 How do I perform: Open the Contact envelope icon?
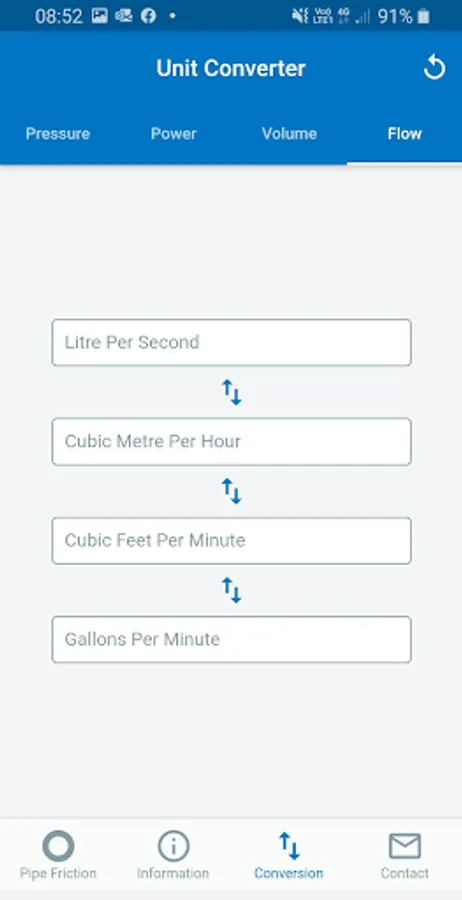405,846
